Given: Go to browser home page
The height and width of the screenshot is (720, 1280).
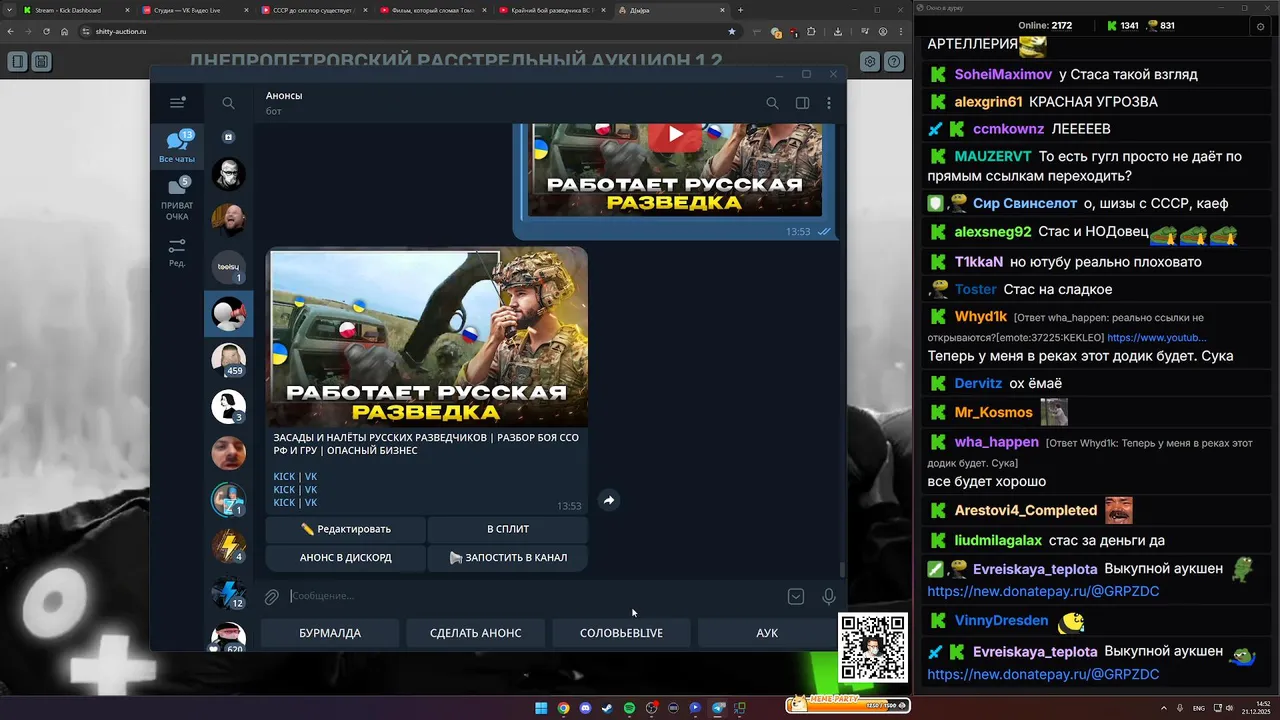Looking at the screenshot, I should point(64,32).
